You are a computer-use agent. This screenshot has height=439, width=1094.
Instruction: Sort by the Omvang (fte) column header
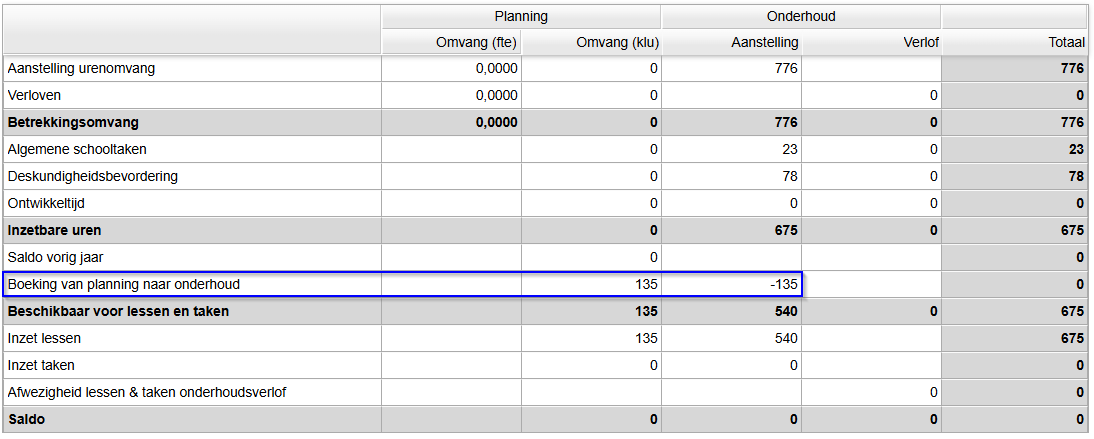tap(451, 43)
